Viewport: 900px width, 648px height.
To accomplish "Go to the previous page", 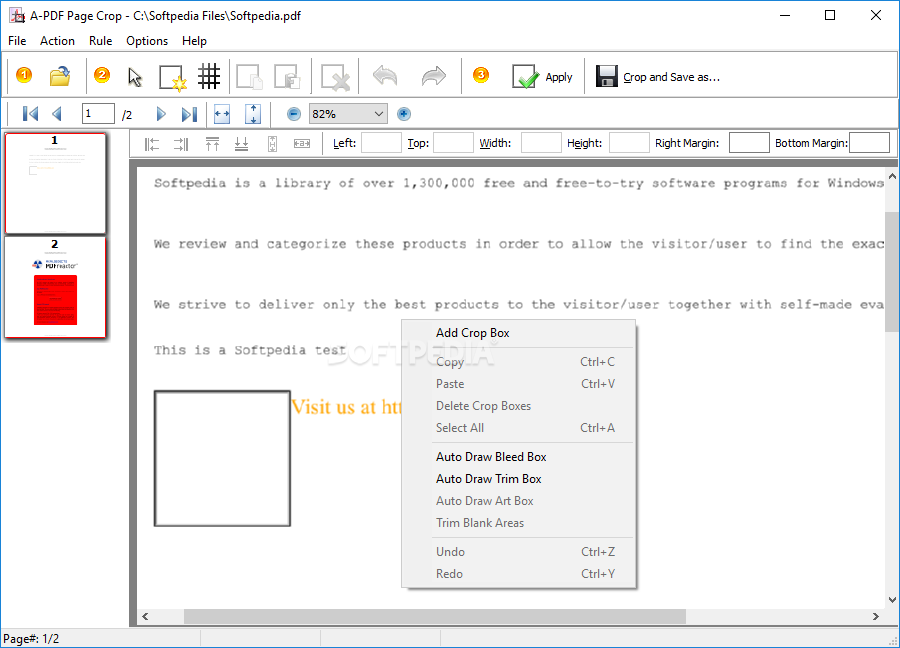I will point(57,114).
